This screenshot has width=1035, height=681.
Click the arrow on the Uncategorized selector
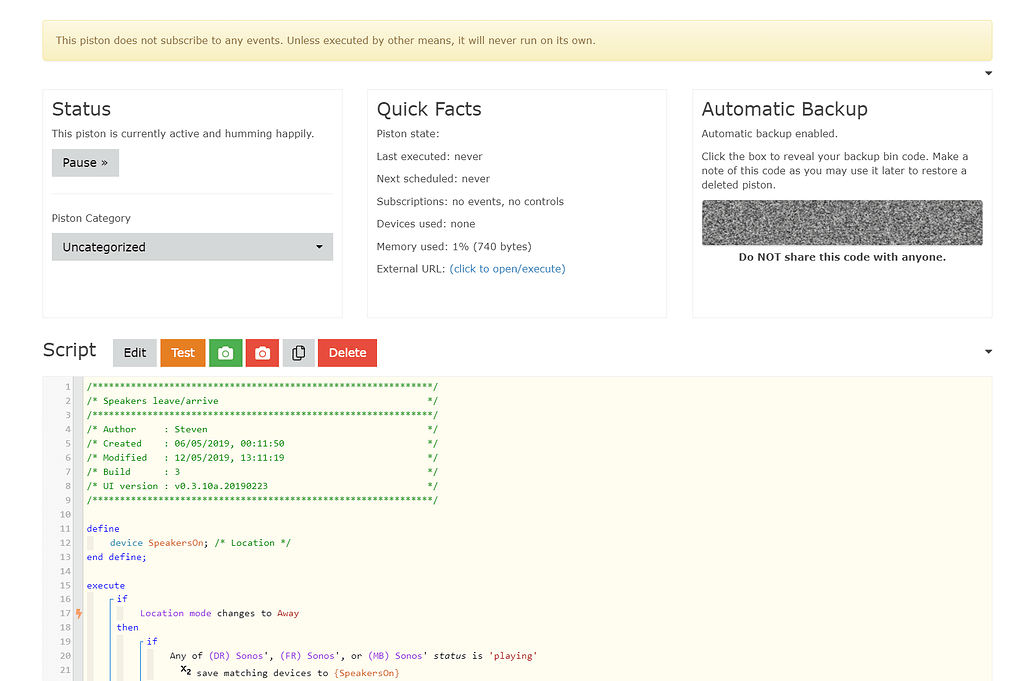(x=319, y=246)
